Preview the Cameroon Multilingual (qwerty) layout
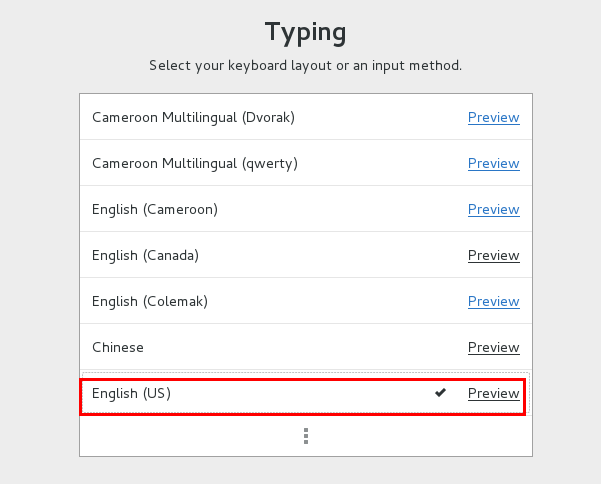The height and width of the screenshot is (484, 601). pos(494,163)
